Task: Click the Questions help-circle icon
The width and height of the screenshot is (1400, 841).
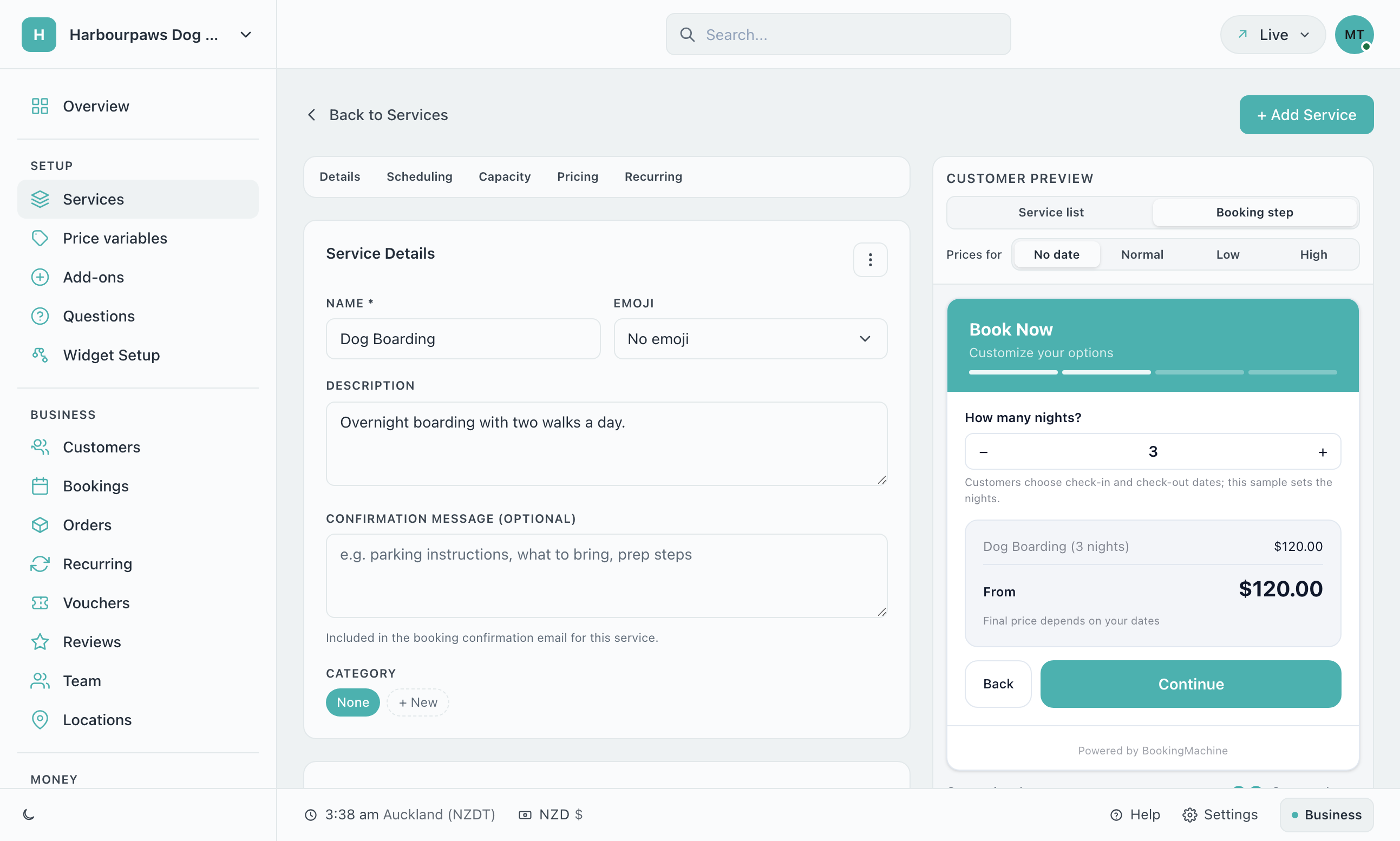Action: click(40, 316)
